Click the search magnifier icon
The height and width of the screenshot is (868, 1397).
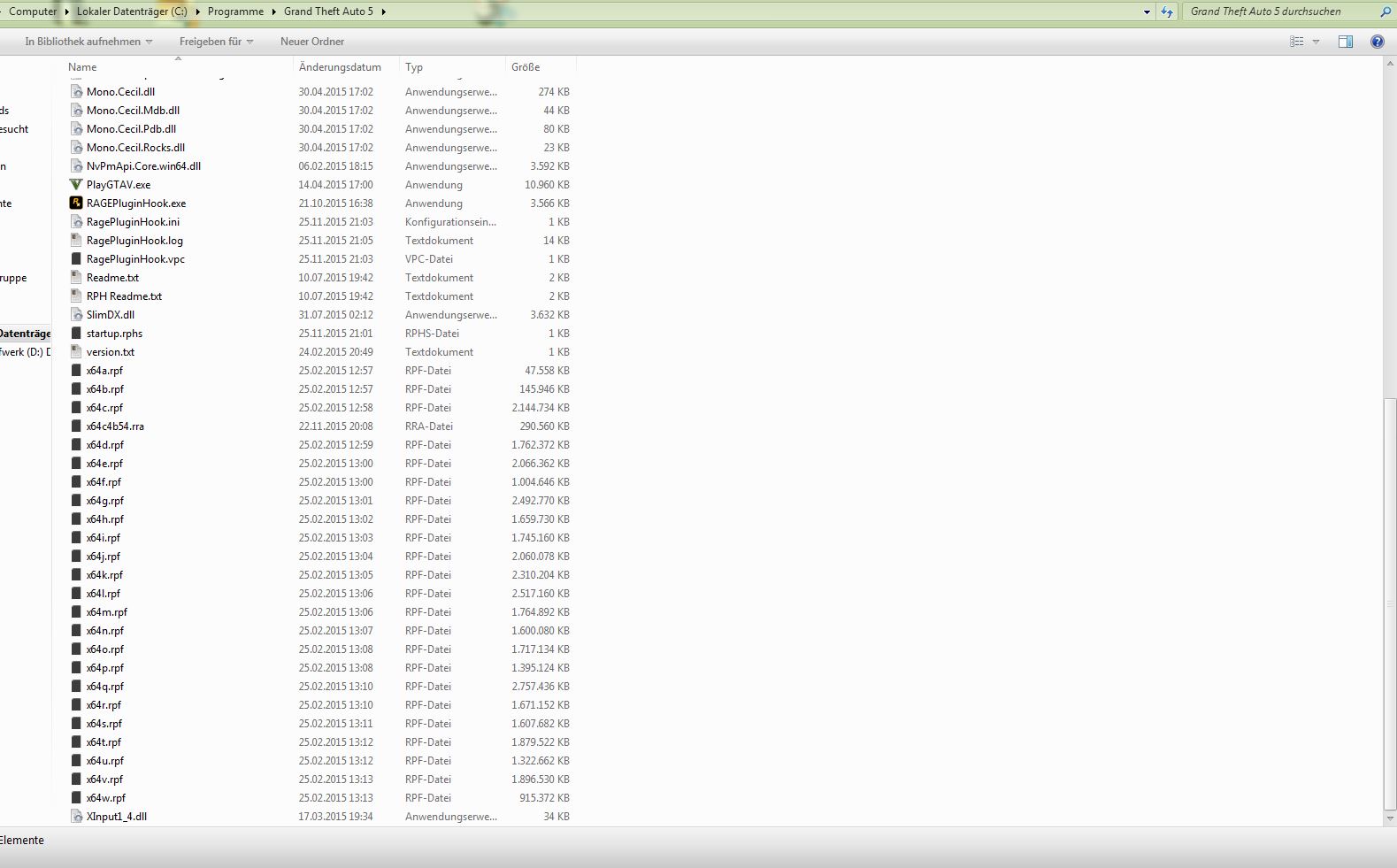click(x=1385, y=12)
